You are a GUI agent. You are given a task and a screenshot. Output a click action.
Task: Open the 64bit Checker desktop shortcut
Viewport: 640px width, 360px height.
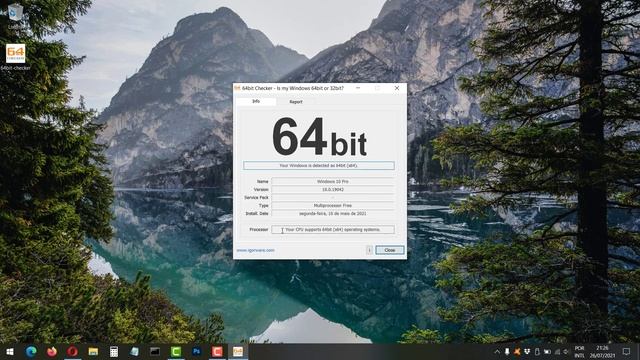point(16,57)
